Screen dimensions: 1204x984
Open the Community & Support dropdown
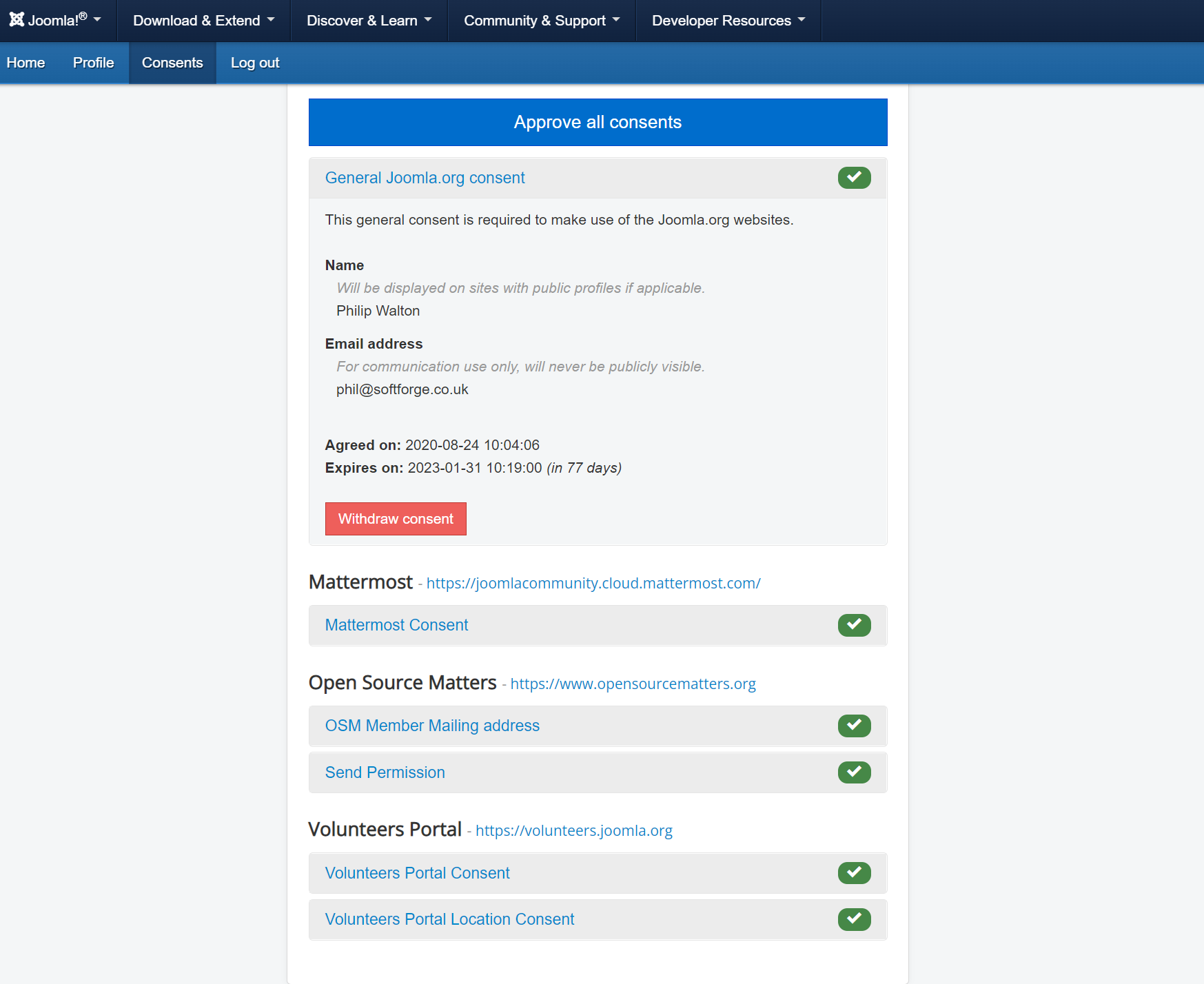542,21
